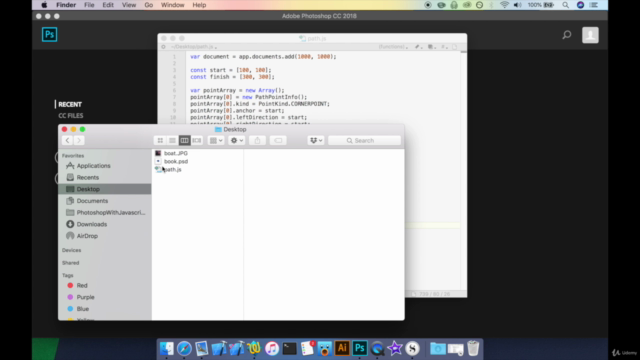The height and width of the screenshot is (360, 640).
Task: Select the book.psd file
Action: pyautogui.click(x=176, y=161)
